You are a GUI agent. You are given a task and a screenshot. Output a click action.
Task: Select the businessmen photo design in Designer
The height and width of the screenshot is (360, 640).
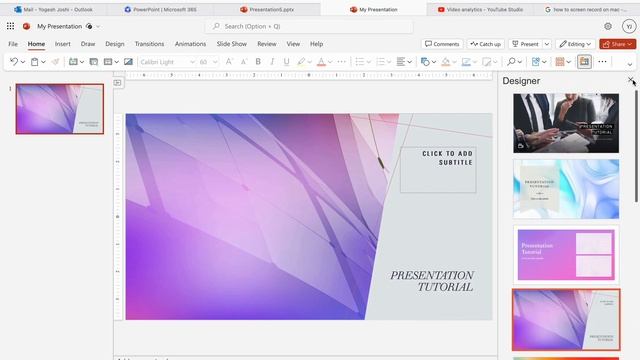[x=566, y=123]
